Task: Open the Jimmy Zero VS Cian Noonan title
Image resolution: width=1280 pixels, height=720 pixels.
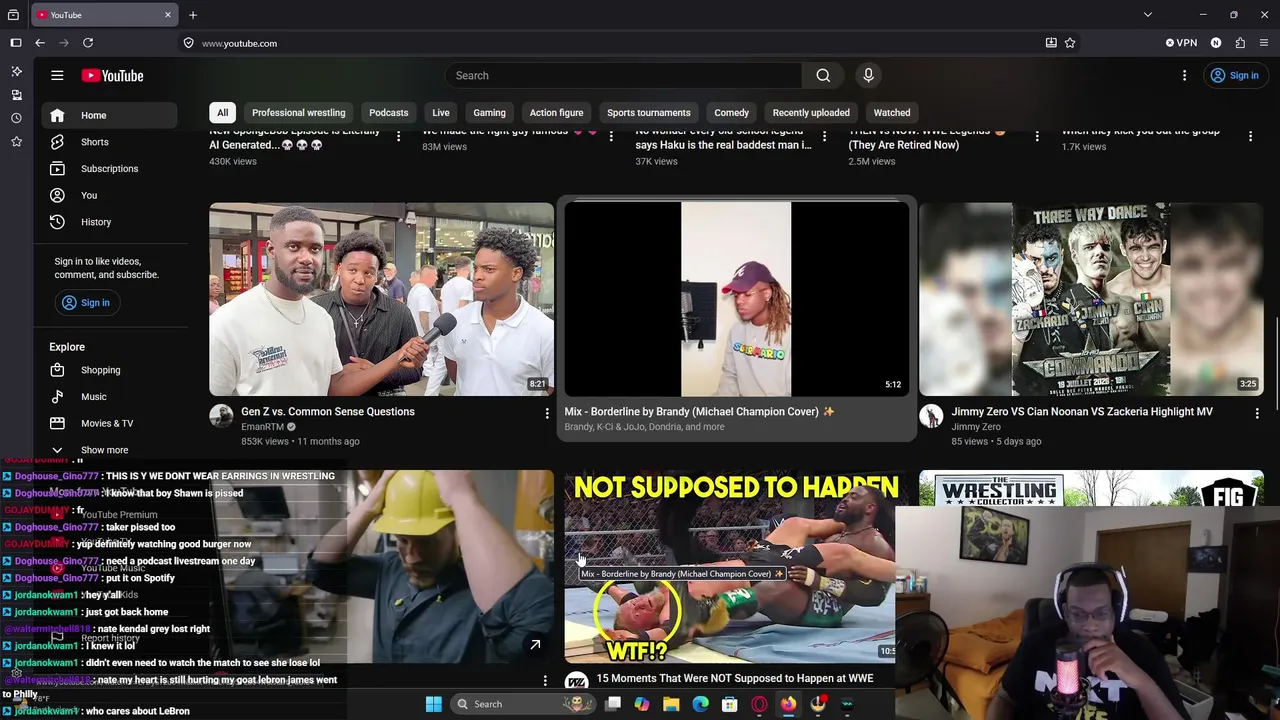Action: click(x=1082, y=411)
